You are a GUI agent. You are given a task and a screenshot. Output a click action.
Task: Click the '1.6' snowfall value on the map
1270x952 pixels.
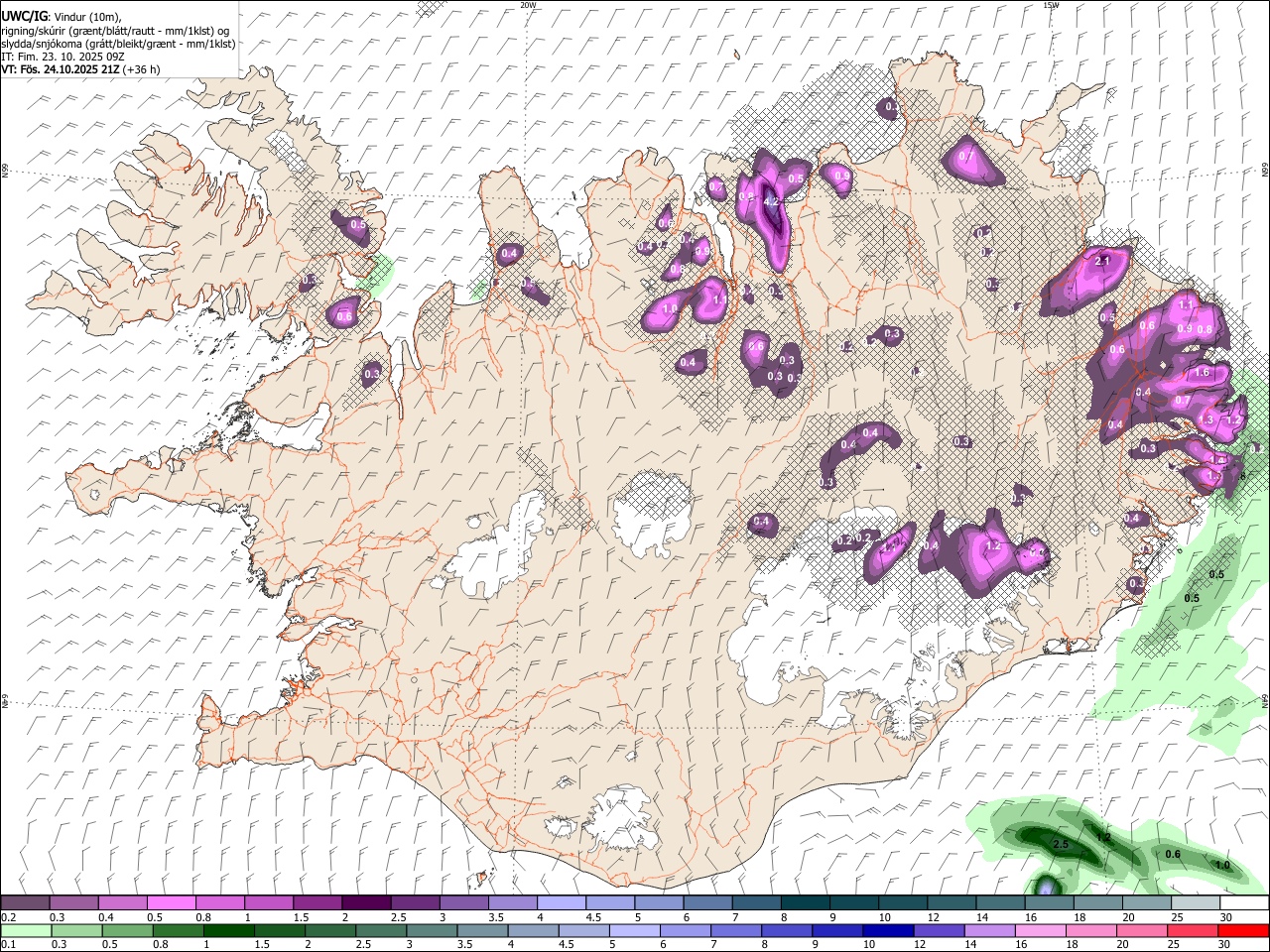pos(1202,373)
